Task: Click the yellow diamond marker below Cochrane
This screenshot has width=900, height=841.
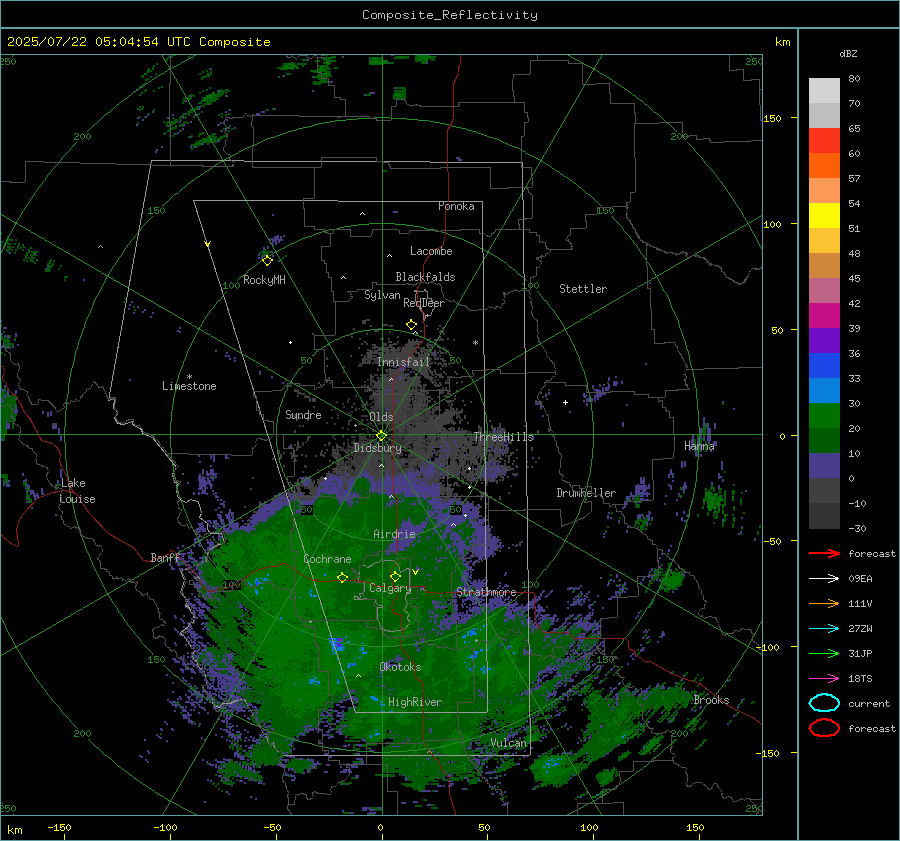Action: 342,578
